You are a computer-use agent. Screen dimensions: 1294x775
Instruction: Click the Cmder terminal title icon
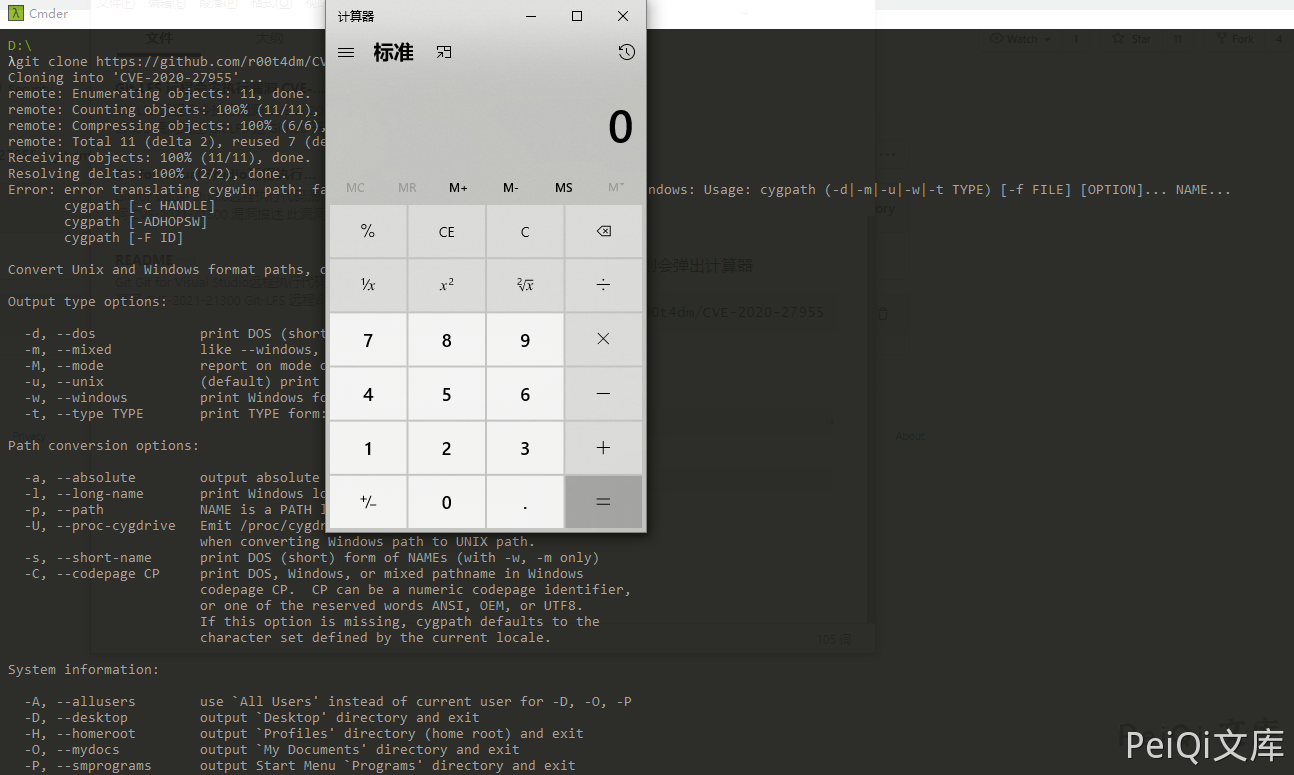click(15, 13)
